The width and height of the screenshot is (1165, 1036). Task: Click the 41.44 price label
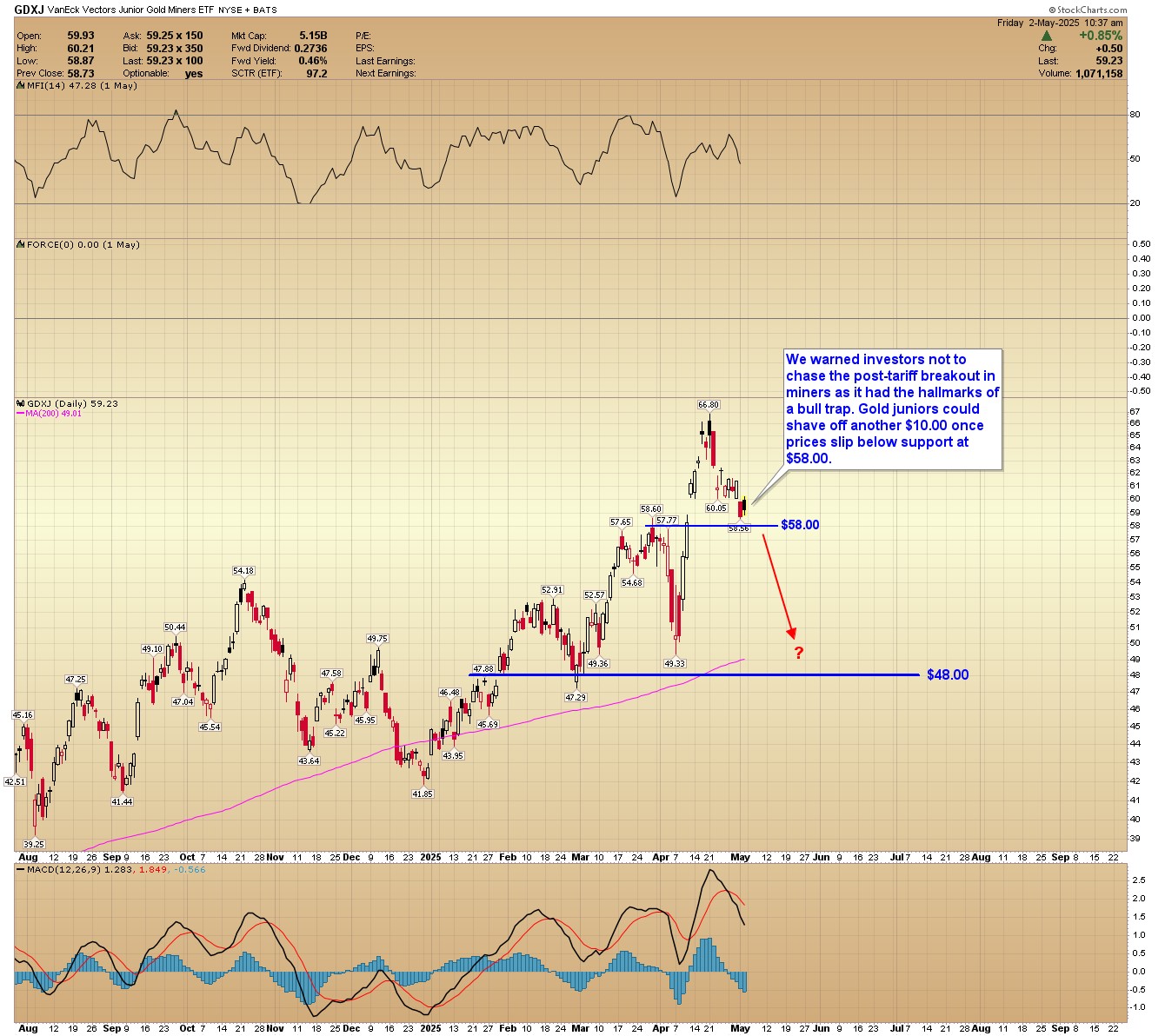pyautogui.click(x=122, y=802)
